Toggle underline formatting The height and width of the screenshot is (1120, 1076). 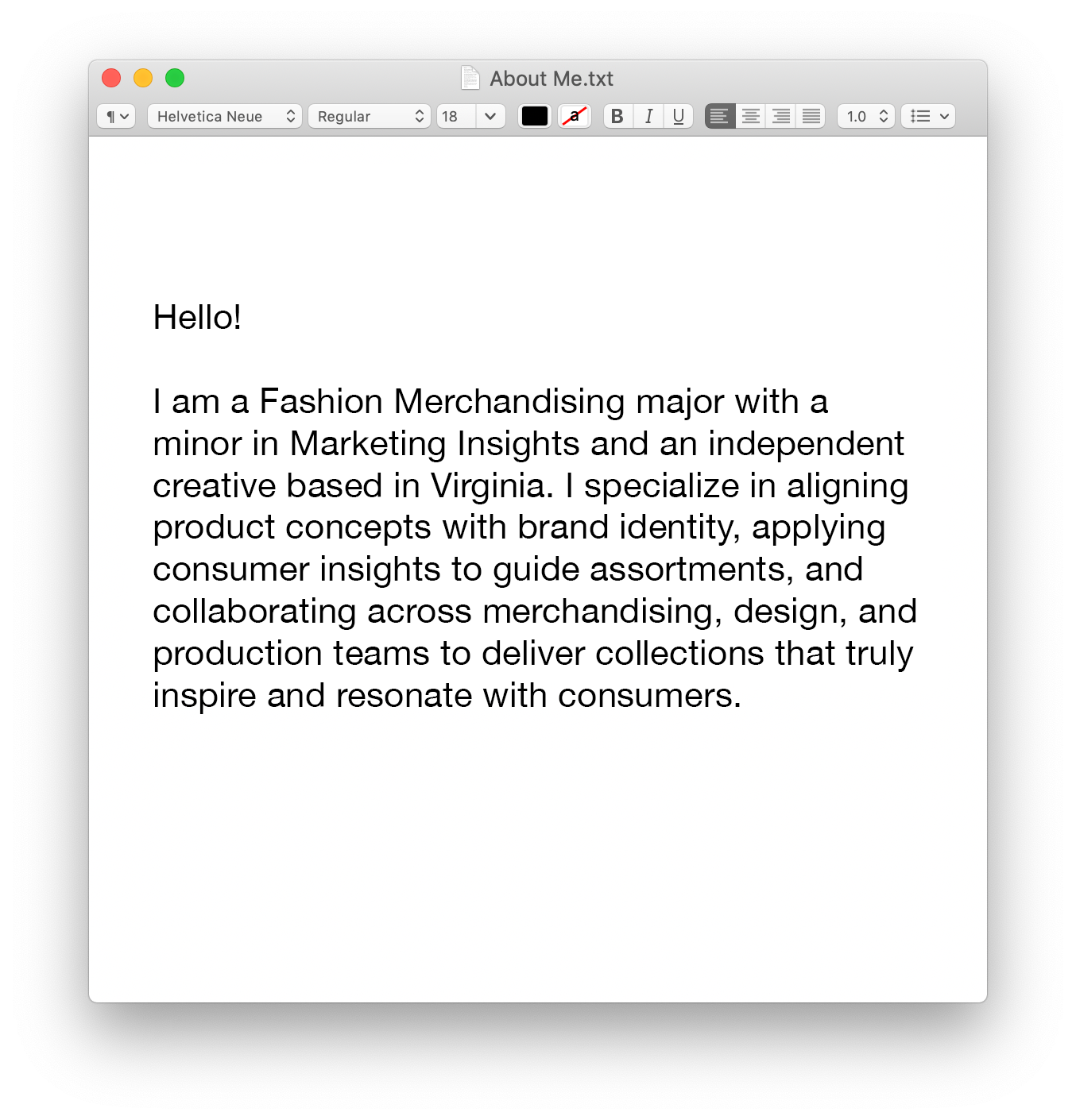678,116
